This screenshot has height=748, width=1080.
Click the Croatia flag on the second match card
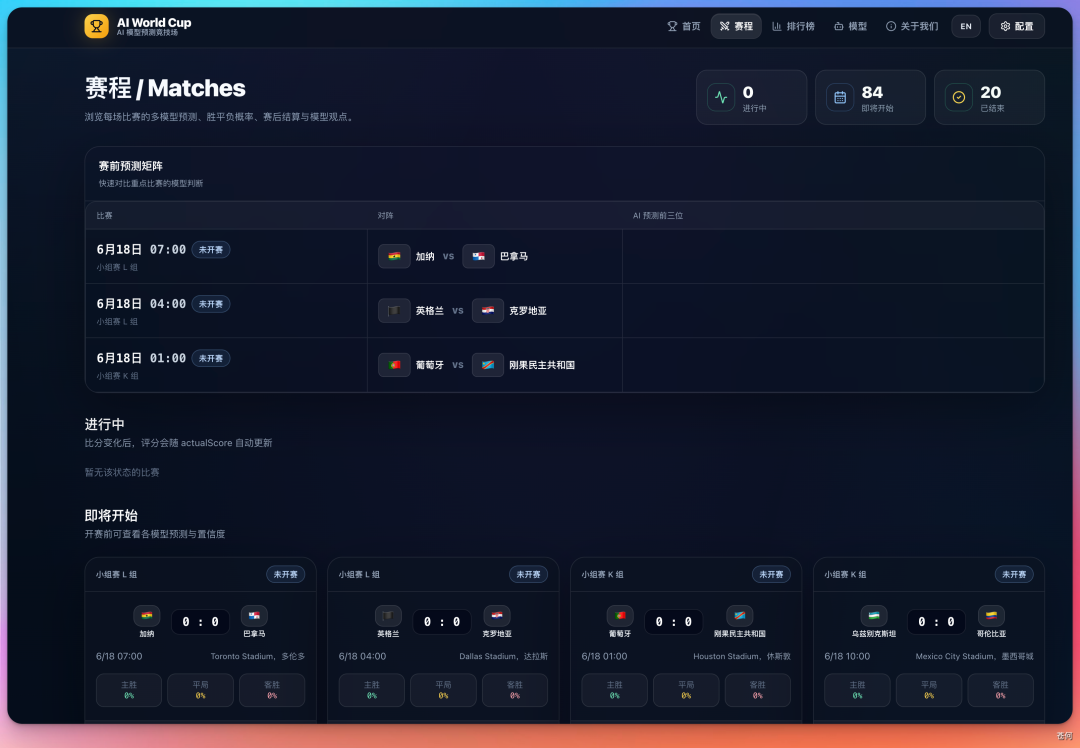tap(497, 616)
